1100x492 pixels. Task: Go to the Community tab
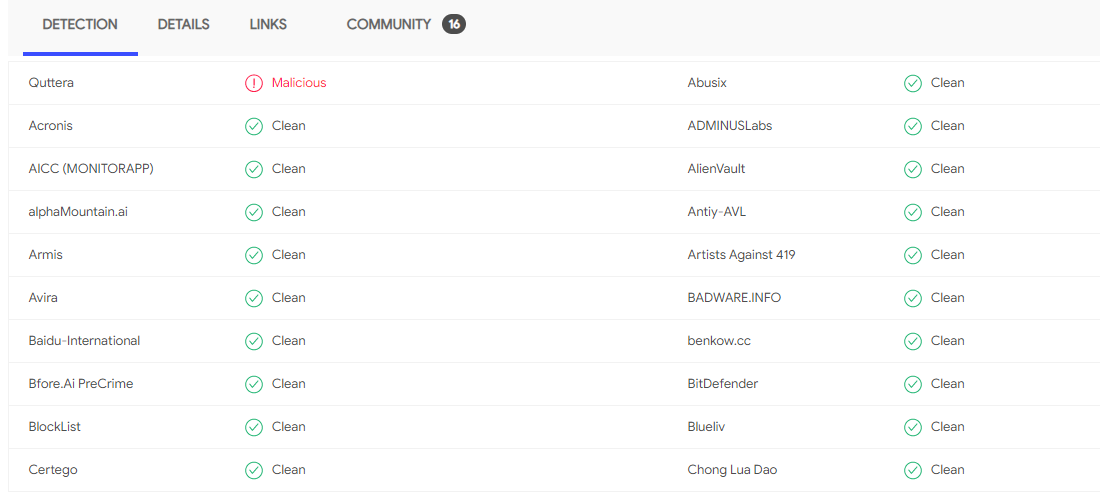pos(389,25)
